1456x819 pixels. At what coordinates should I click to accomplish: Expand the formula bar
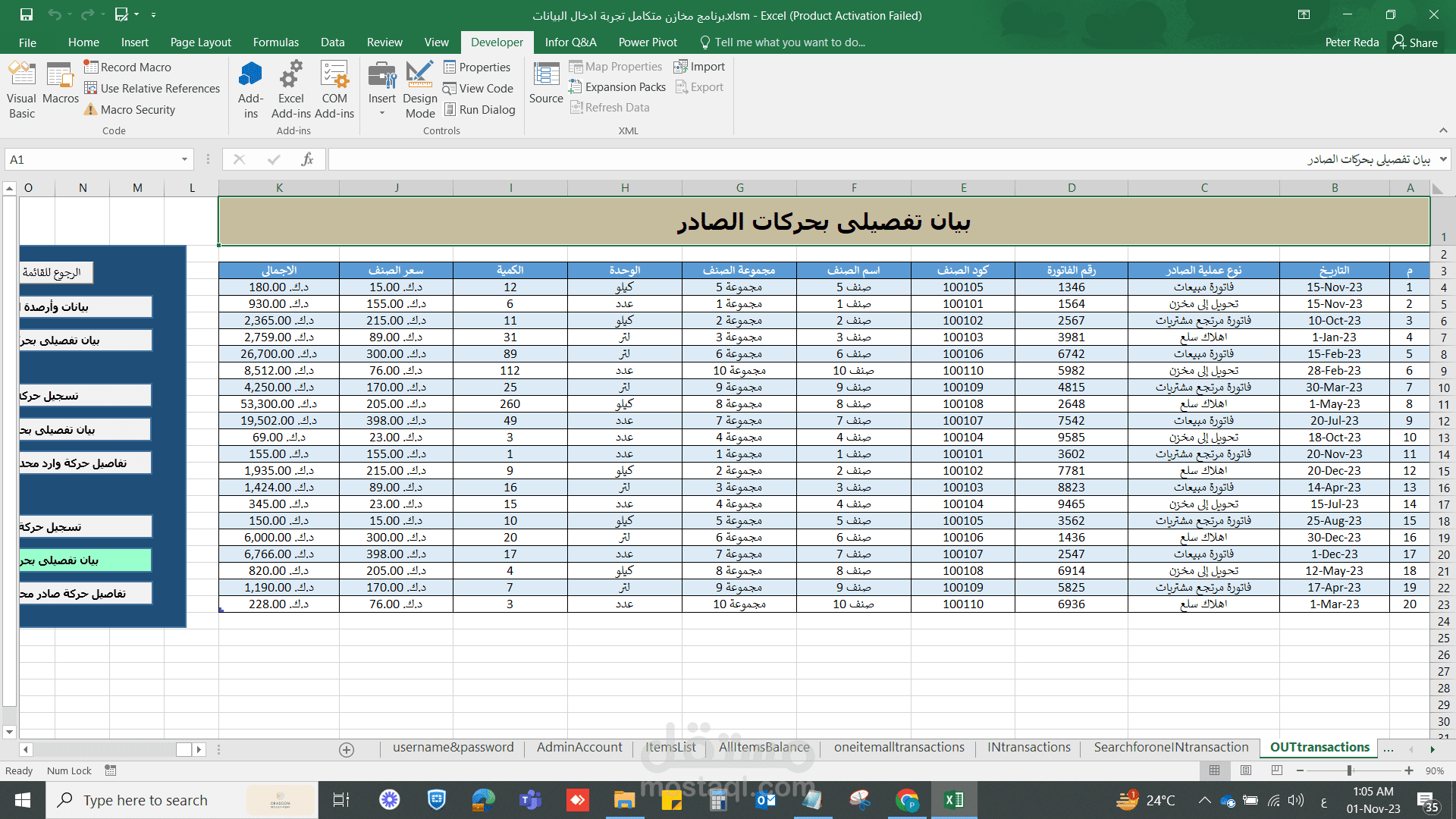point(1443,159)
